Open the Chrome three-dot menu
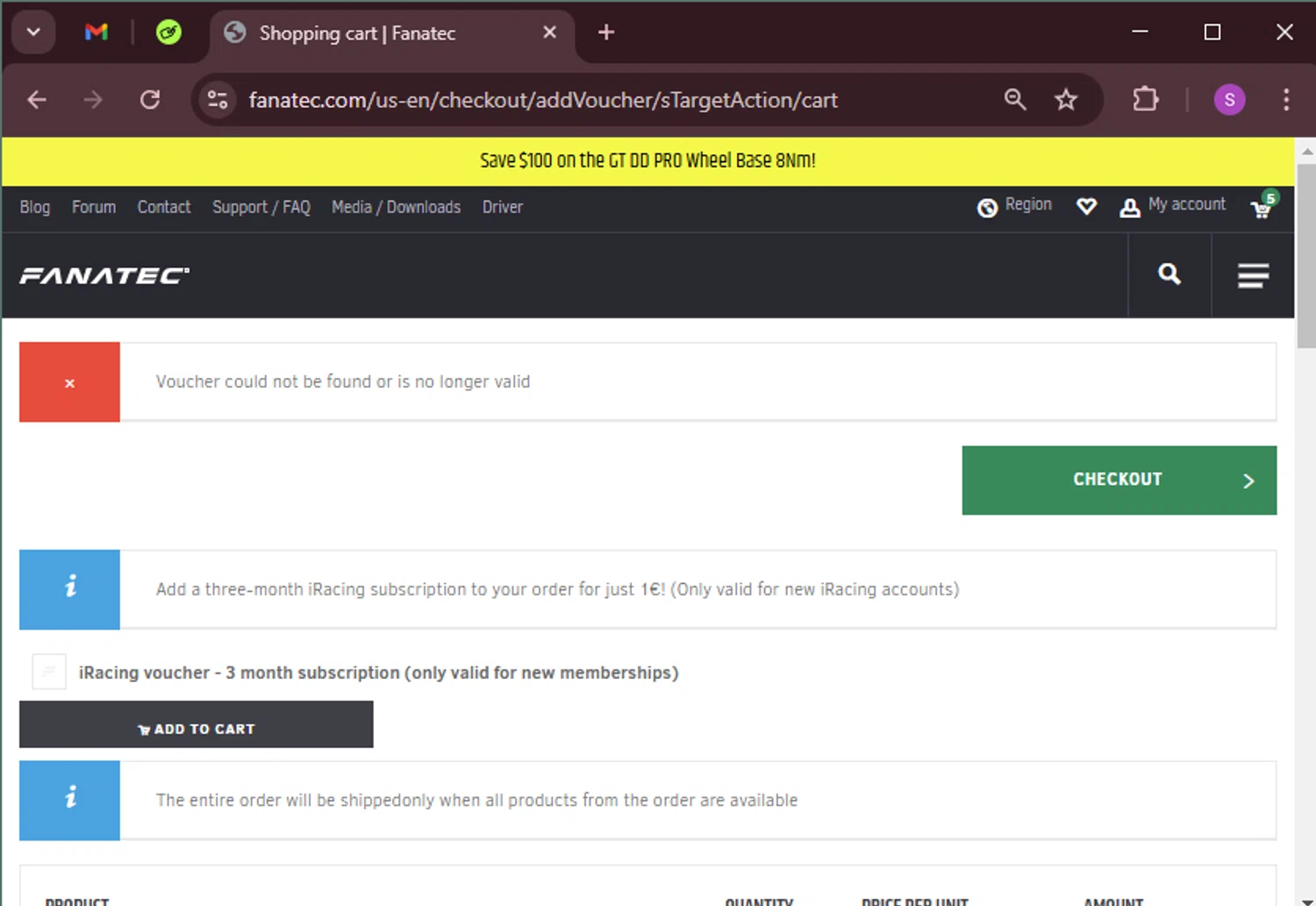The width and height of the screenshot is (1316, 906). point(1286,100)
